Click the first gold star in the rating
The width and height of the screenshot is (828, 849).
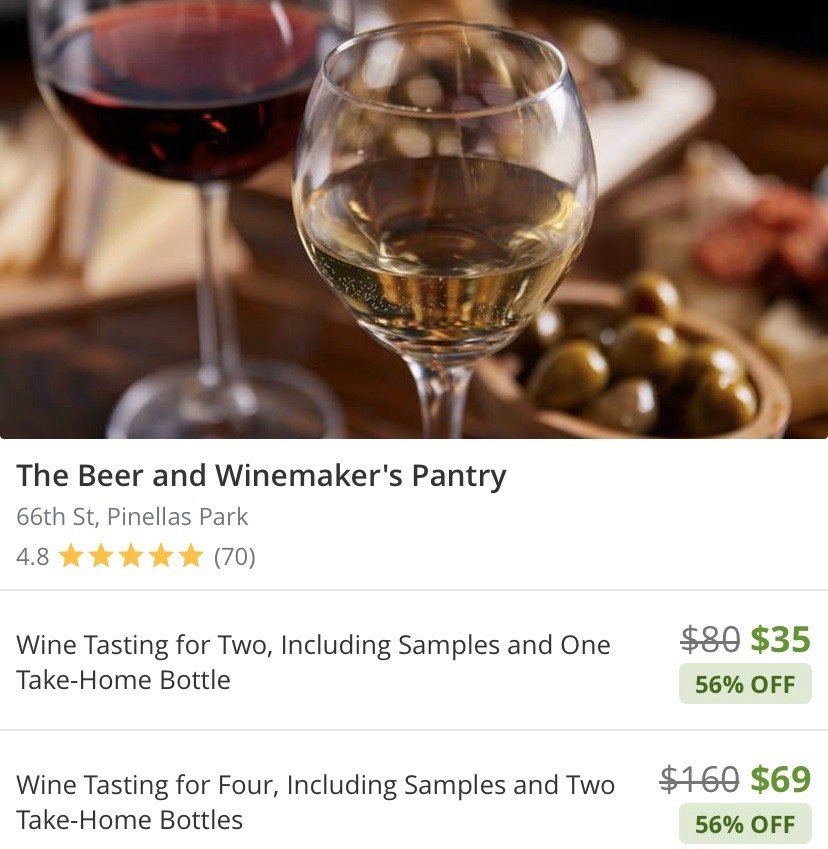72,555
